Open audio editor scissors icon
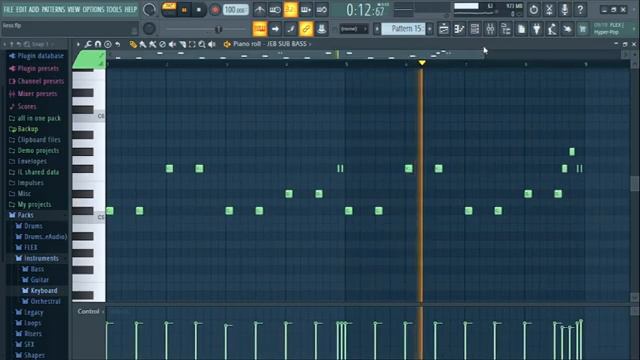The image size is (640, 360). [x=549, y=9]
